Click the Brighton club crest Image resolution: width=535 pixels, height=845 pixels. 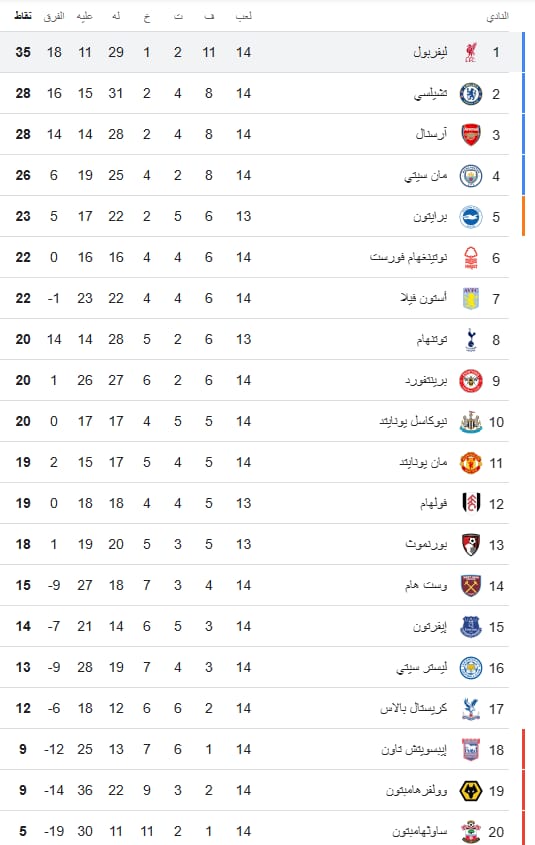pos(471,217)
